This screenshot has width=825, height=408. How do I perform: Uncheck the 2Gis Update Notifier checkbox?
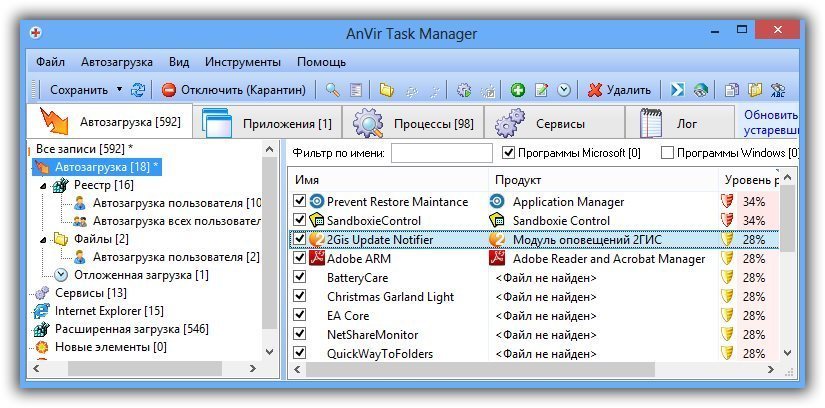click(x=299, y=239)
